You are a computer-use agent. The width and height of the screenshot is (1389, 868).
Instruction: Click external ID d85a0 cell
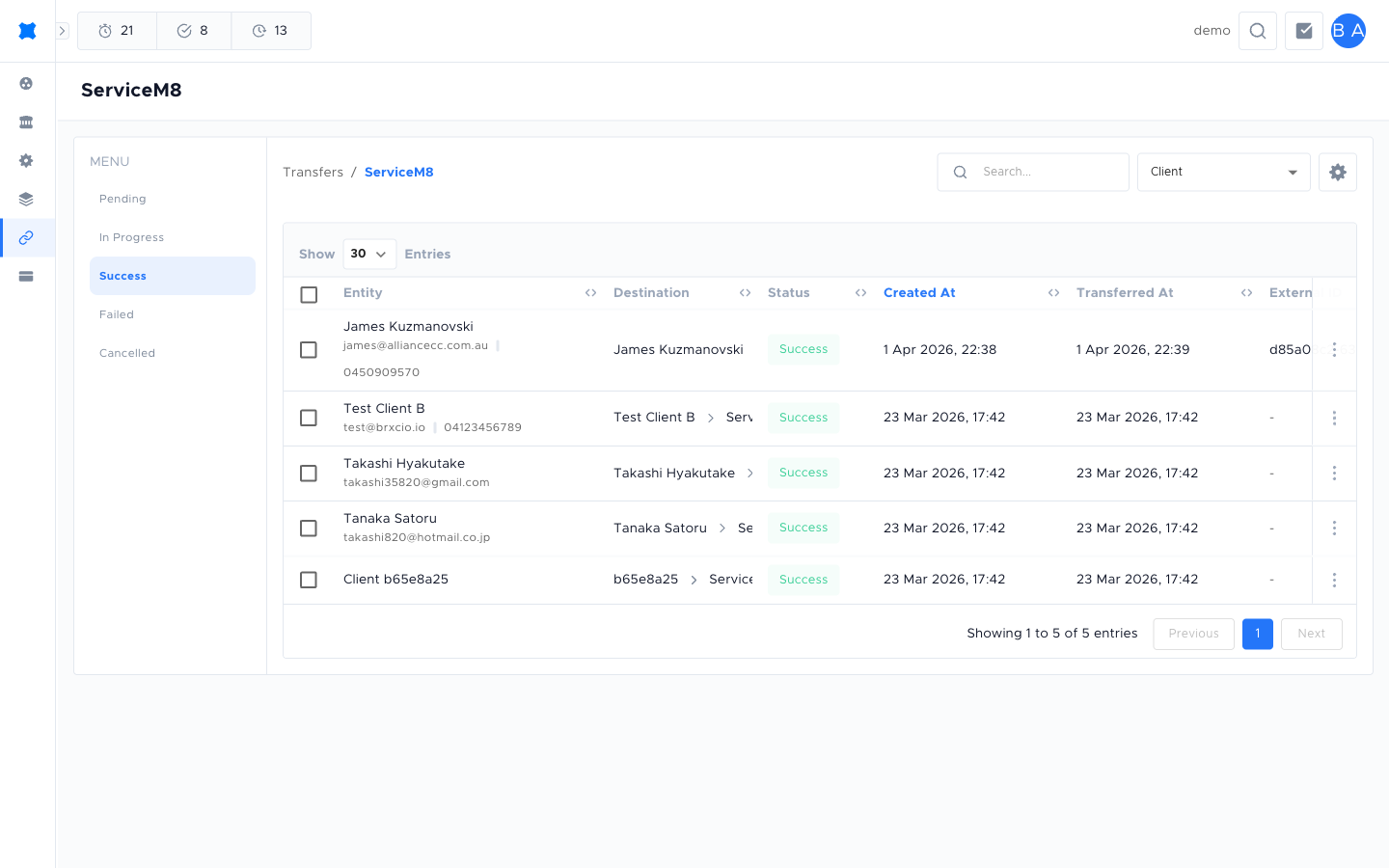click(1290, 349)
